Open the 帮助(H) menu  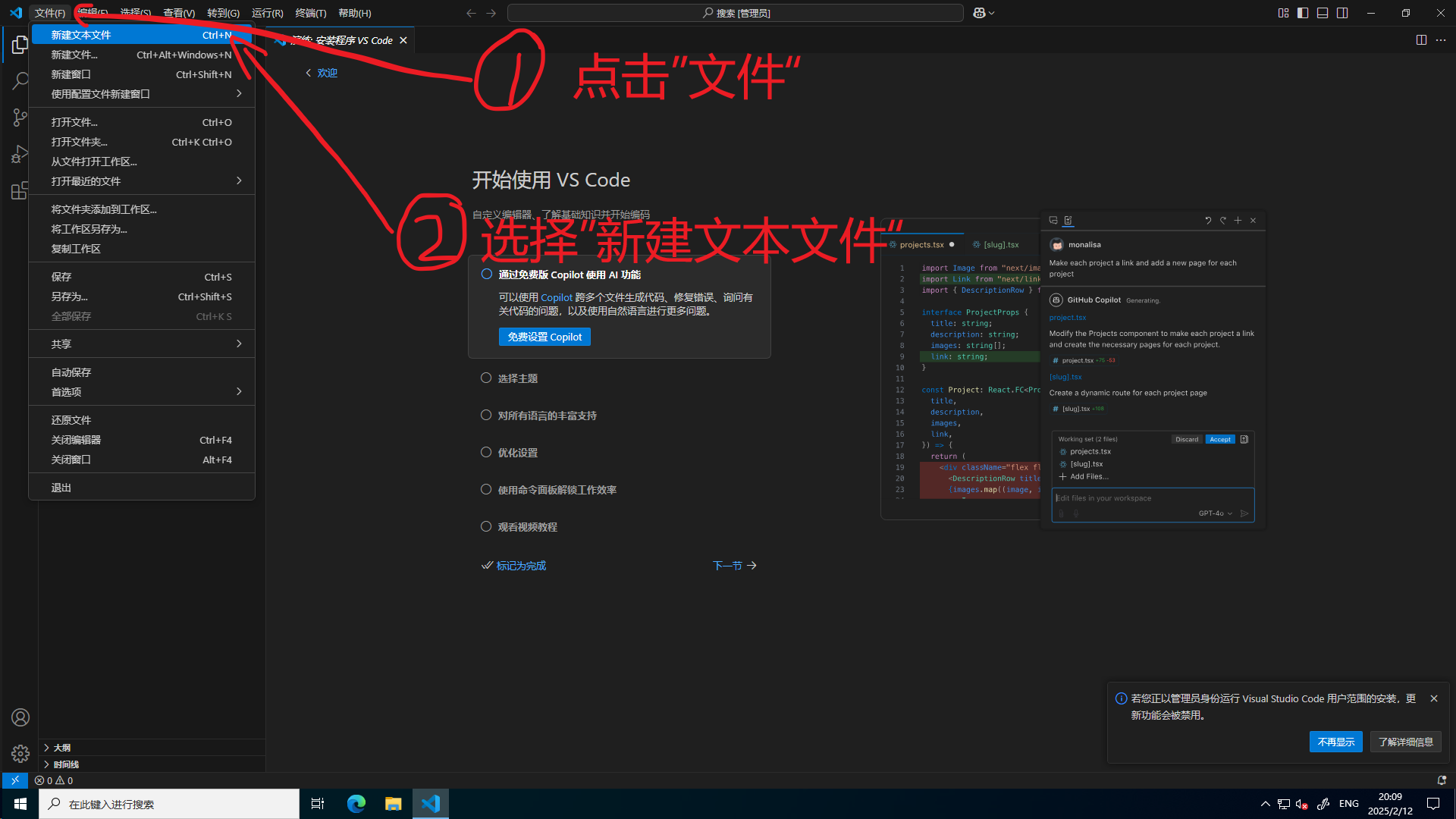click(x=355, y=13)
